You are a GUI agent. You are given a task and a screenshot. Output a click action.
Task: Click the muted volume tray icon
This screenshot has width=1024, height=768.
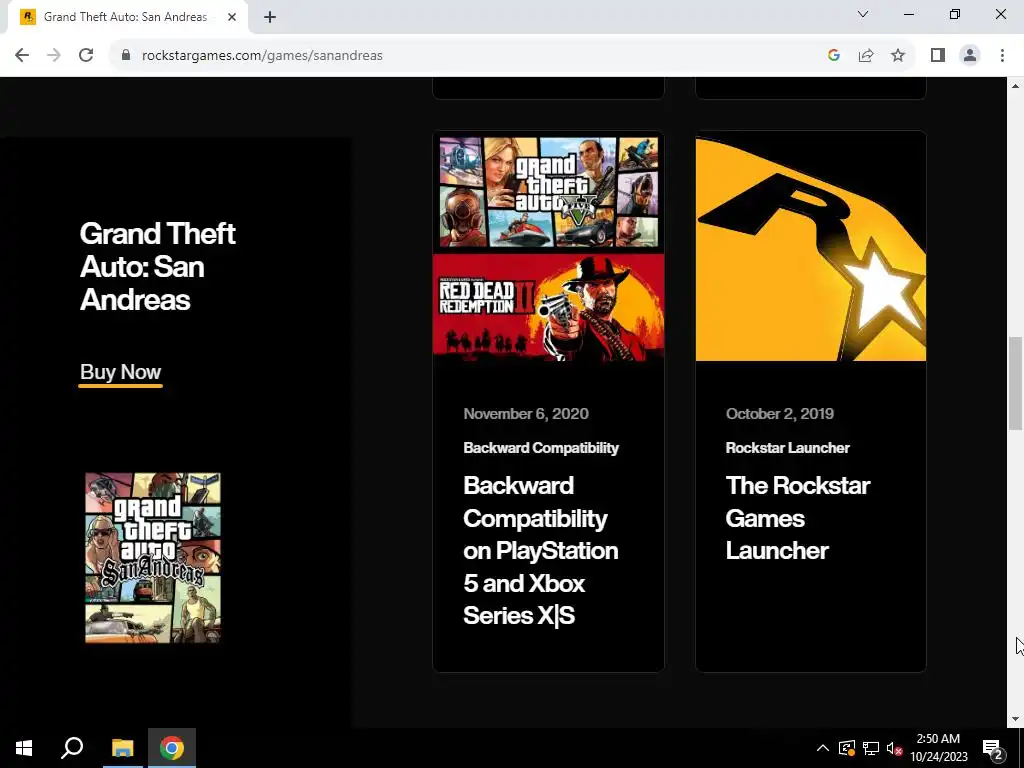pos(894,748)
